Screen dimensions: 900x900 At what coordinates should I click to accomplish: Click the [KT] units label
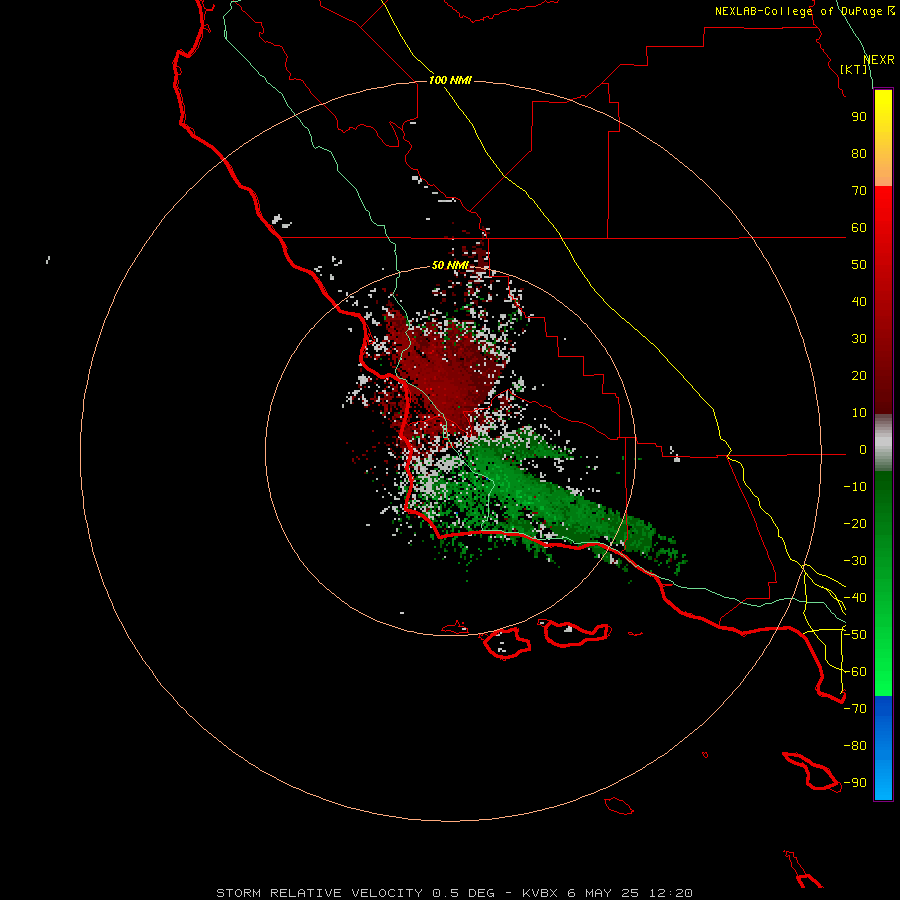click(x=854, y=69)
